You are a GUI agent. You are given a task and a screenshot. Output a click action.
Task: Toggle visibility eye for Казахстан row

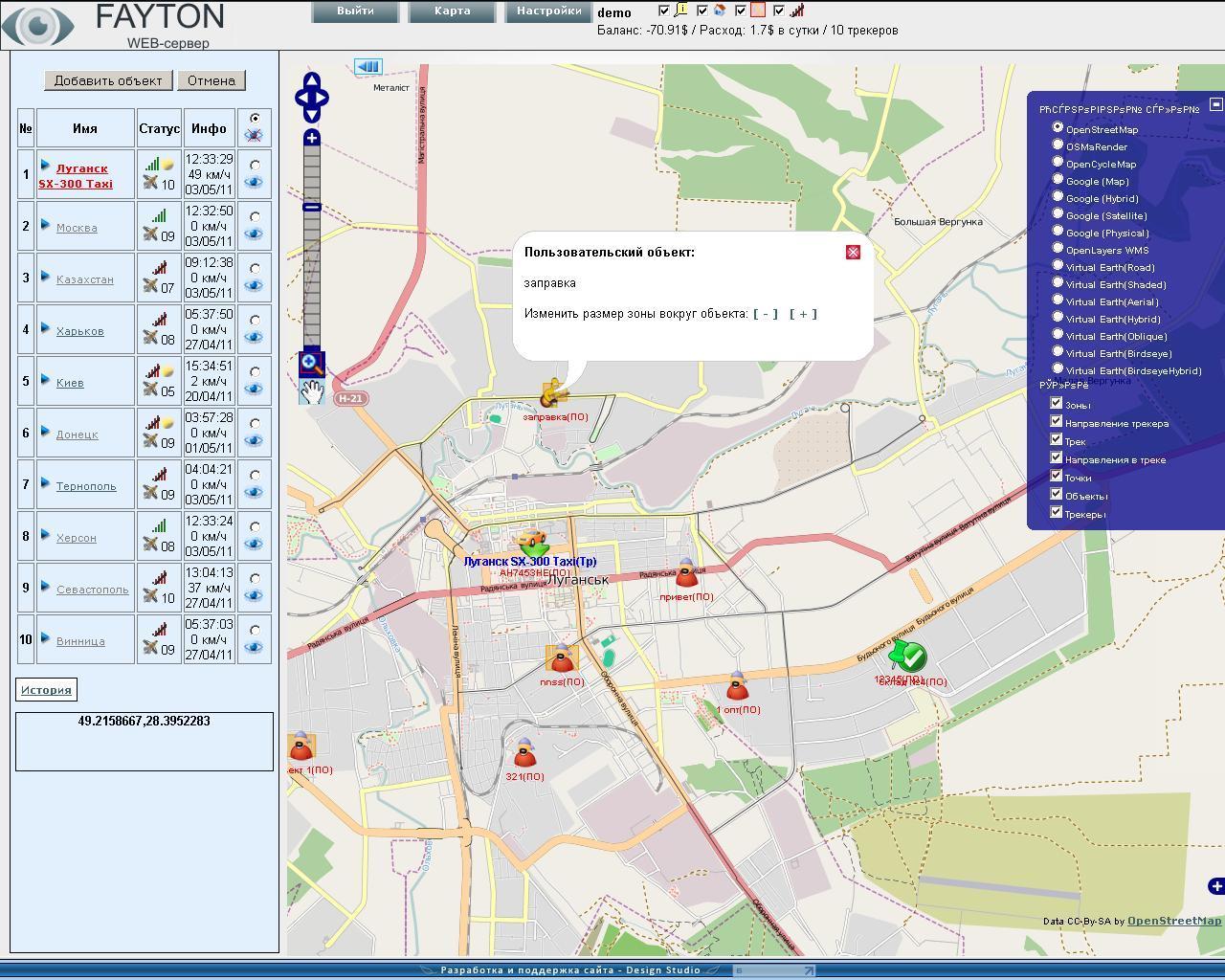pyautogui.click(x=254, y=286)
